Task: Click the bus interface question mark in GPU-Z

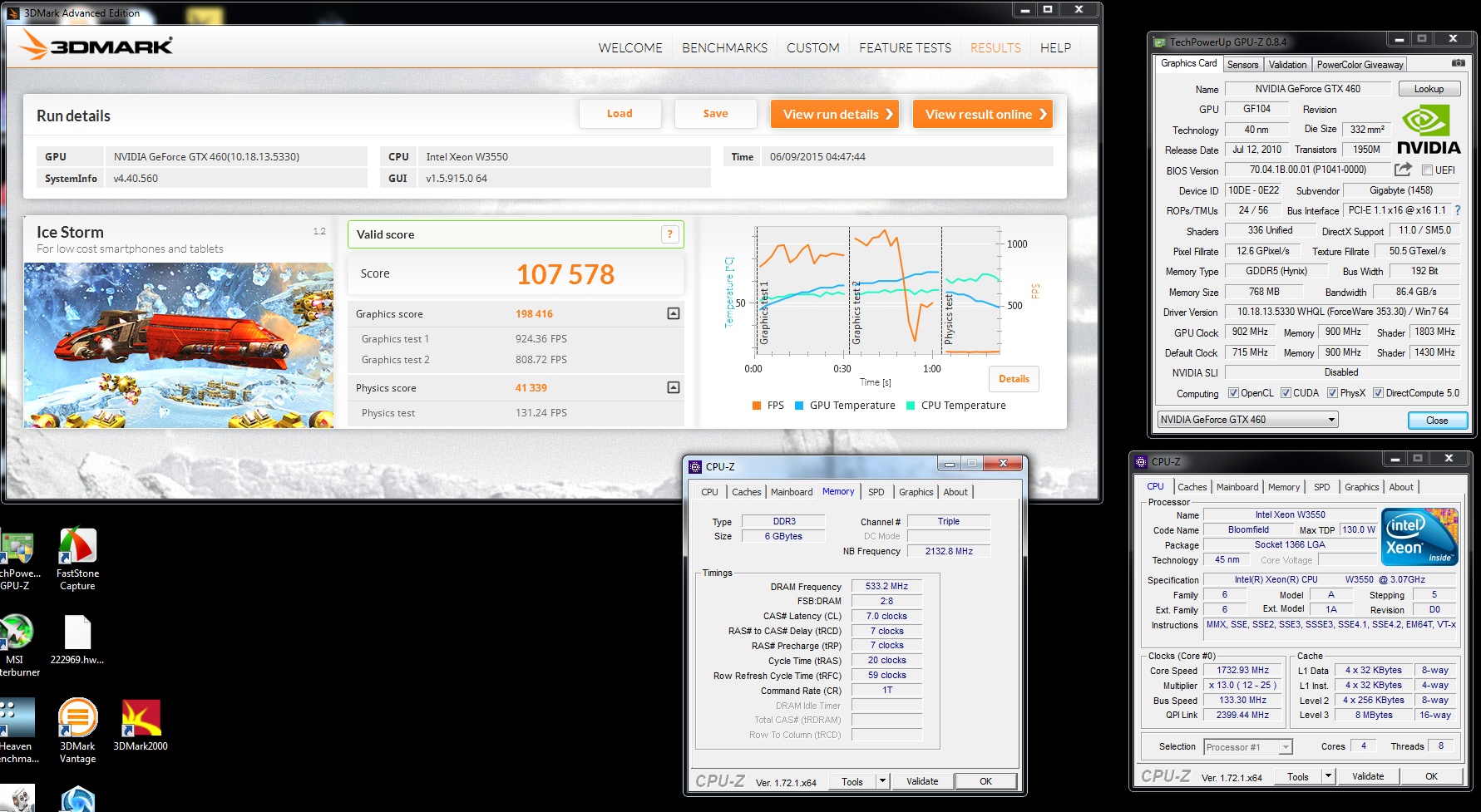Action: click(x=1458, y=210)
